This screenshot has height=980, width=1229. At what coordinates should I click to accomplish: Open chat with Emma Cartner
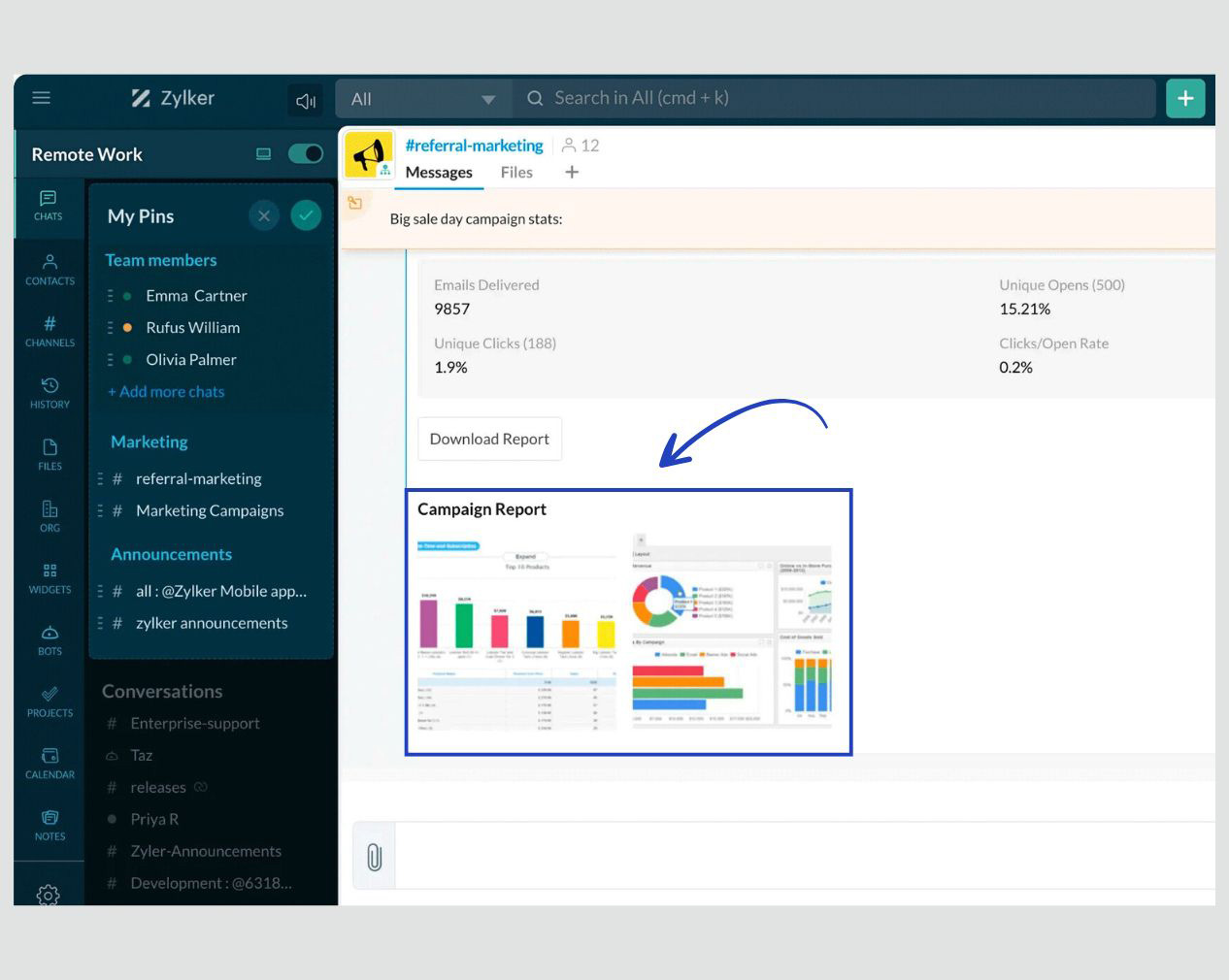[196, 296]
